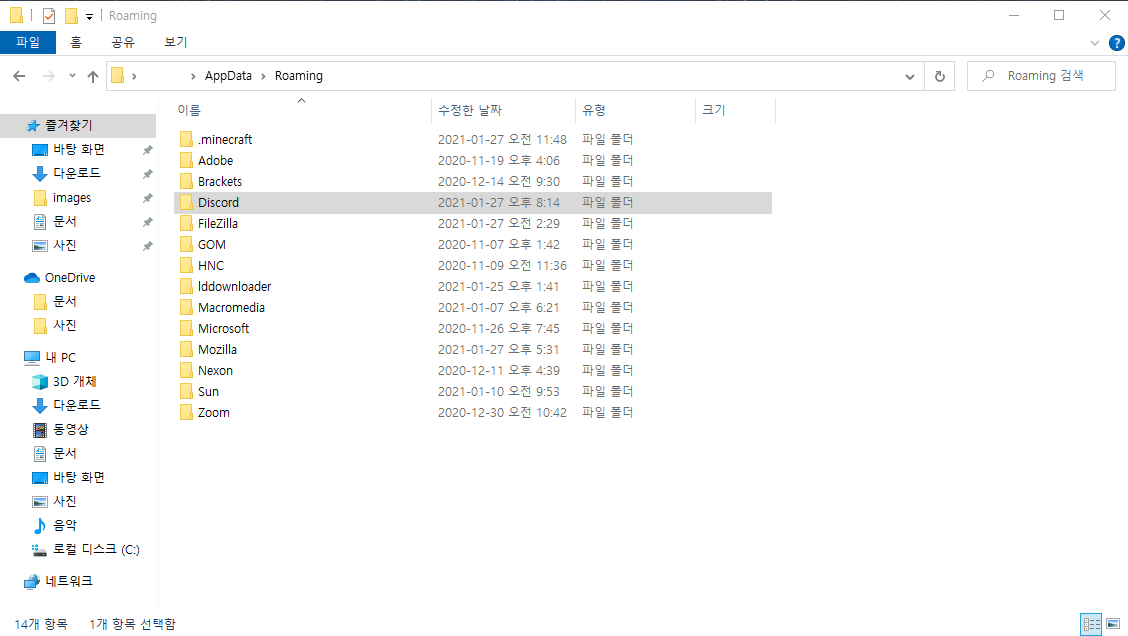1128x636 pixels.
Task: Open pinned 다운로드 under 즐겨찾기
Action: tap(78, 173)
